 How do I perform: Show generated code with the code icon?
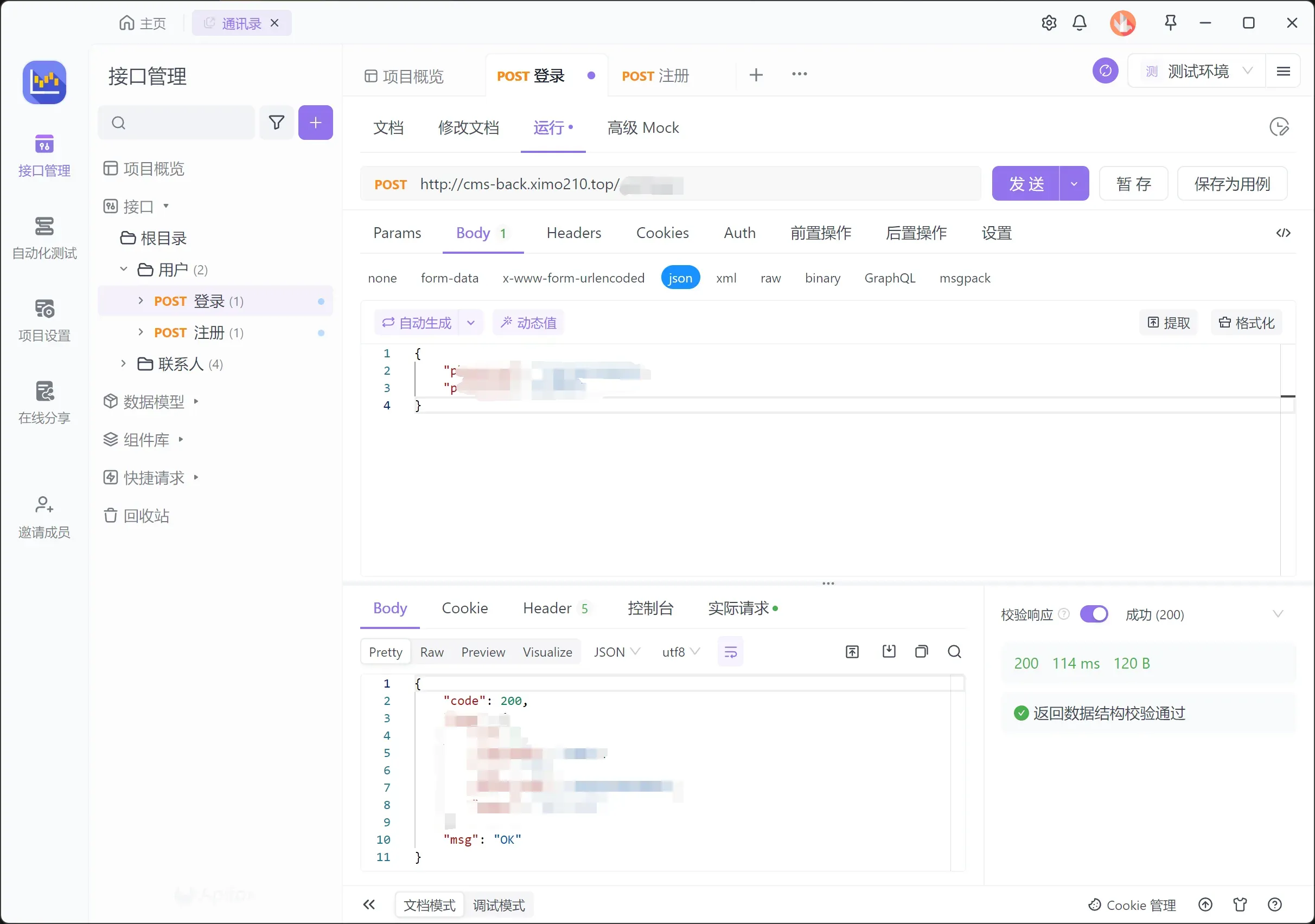point(1284,233)
